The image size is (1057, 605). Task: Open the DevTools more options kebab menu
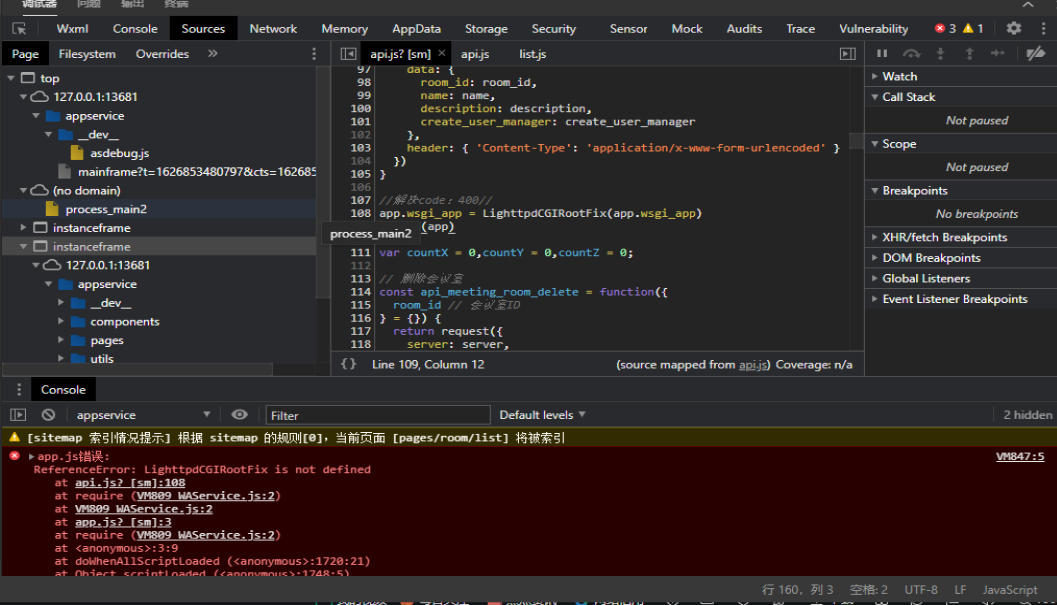(x=1043, y=28)
